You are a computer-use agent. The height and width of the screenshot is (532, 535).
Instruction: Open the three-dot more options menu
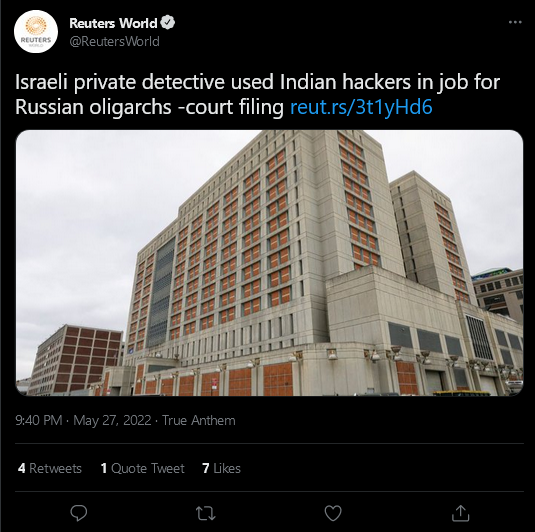point(515,23)
